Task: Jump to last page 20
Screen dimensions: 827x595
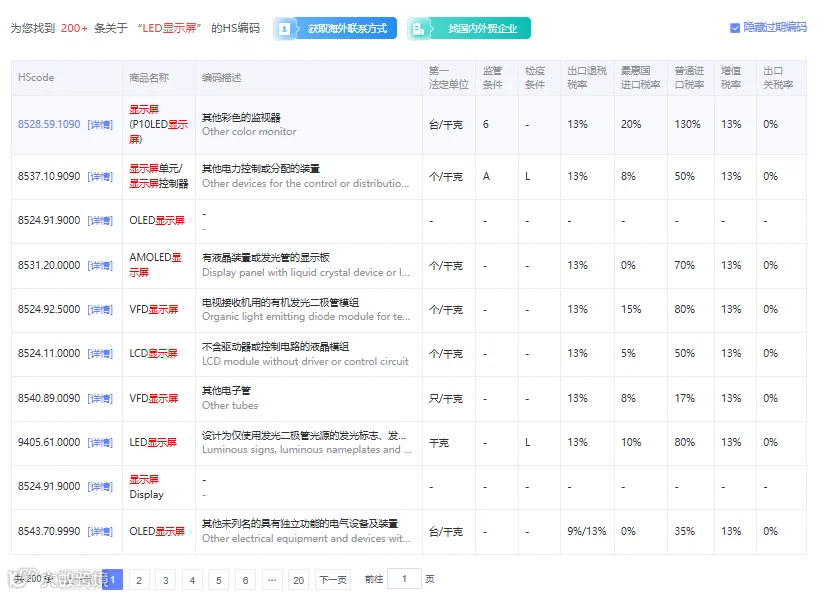Action: click(299, 580)
